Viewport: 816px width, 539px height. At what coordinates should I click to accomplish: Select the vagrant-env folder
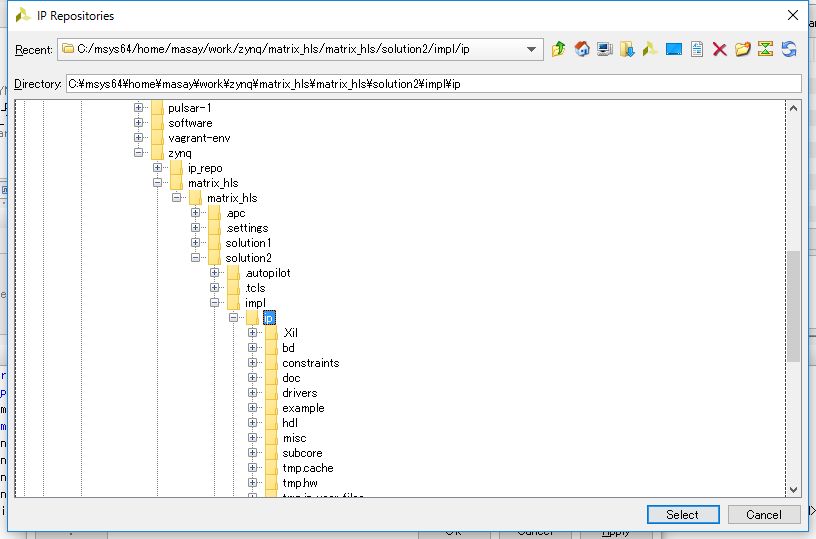[199, 138]
